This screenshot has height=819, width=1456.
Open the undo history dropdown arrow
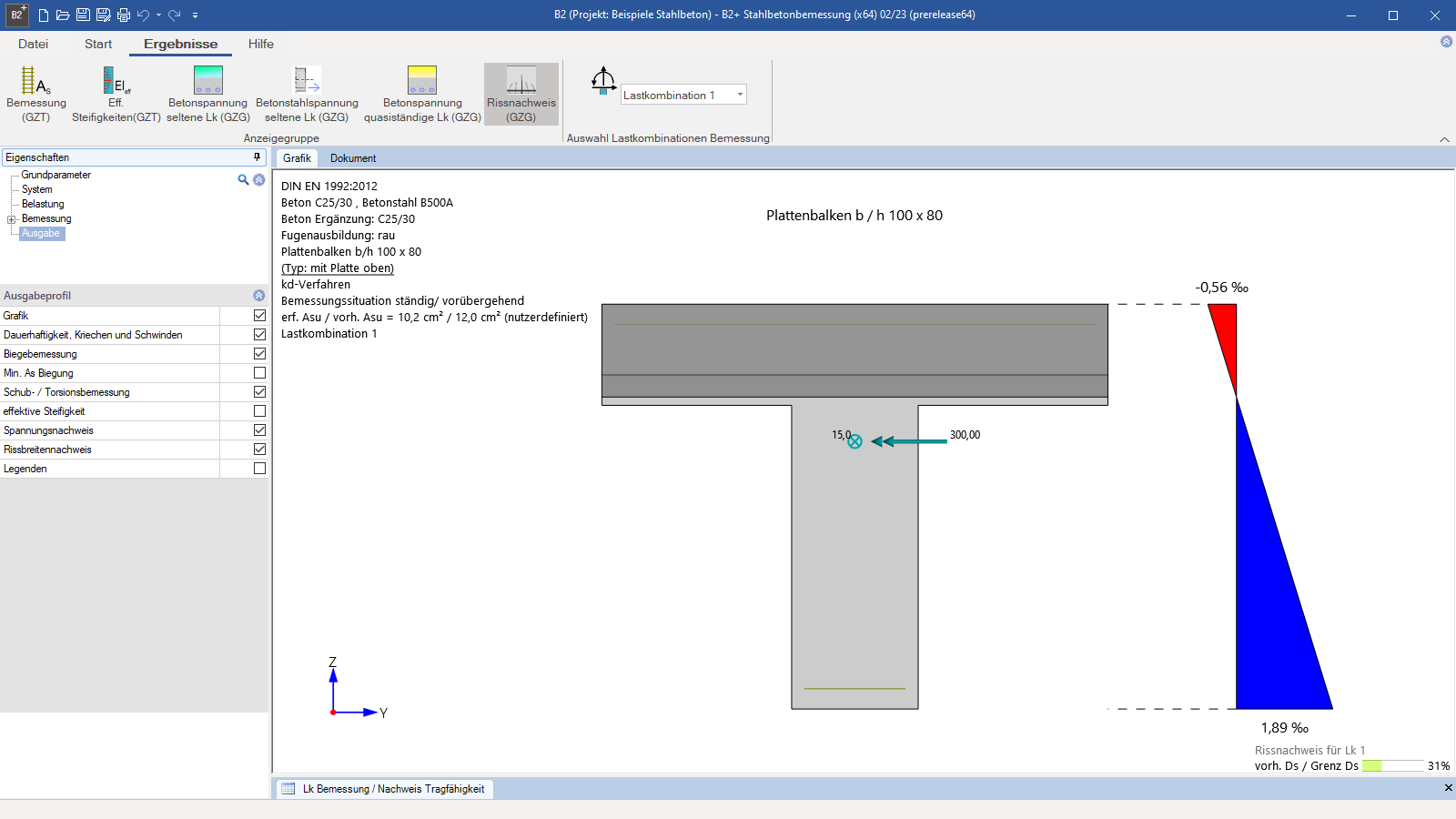click(x=158, y=15)
